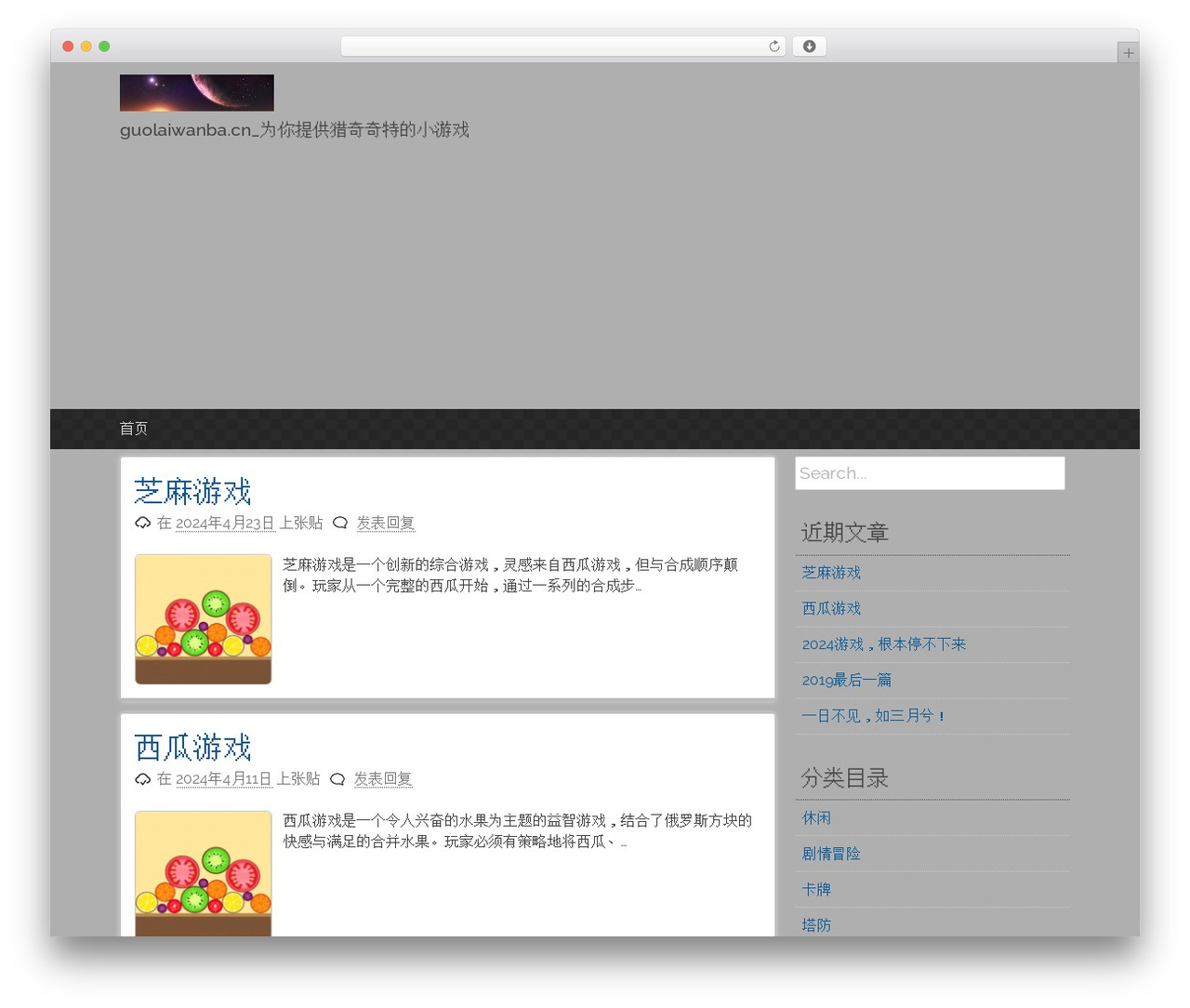1190x1008 pixels.
Task: Click the site title guolaiwanba.cn text
Action: click(295, 130)
